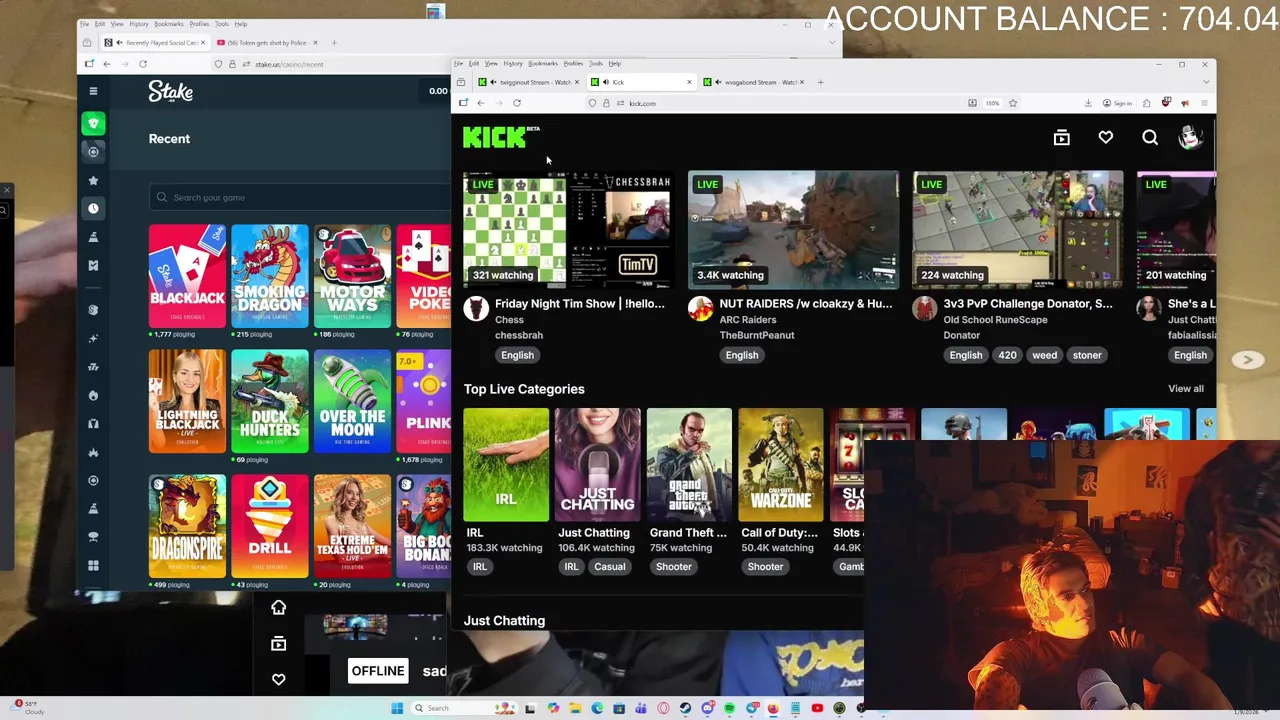Open the Old School RuneScape stream thumbnail

click(1017, 231)
